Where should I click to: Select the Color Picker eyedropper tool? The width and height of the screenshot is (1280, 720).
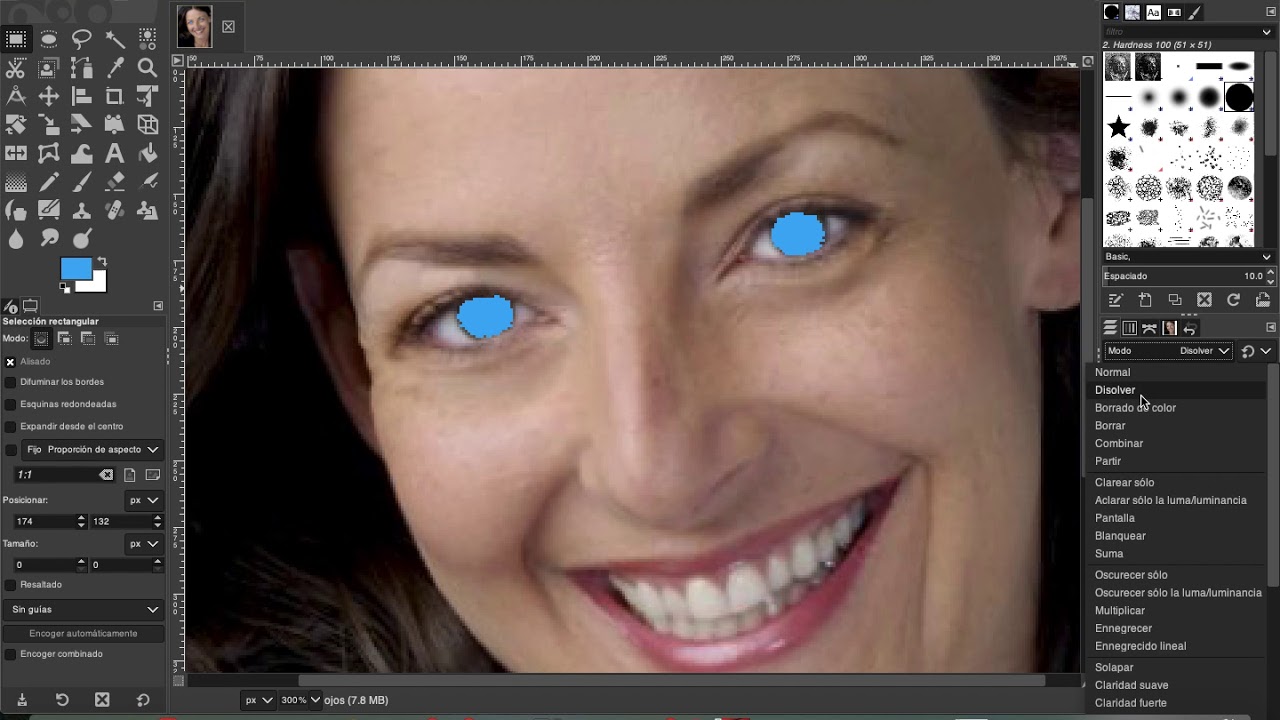coord(115,68)
